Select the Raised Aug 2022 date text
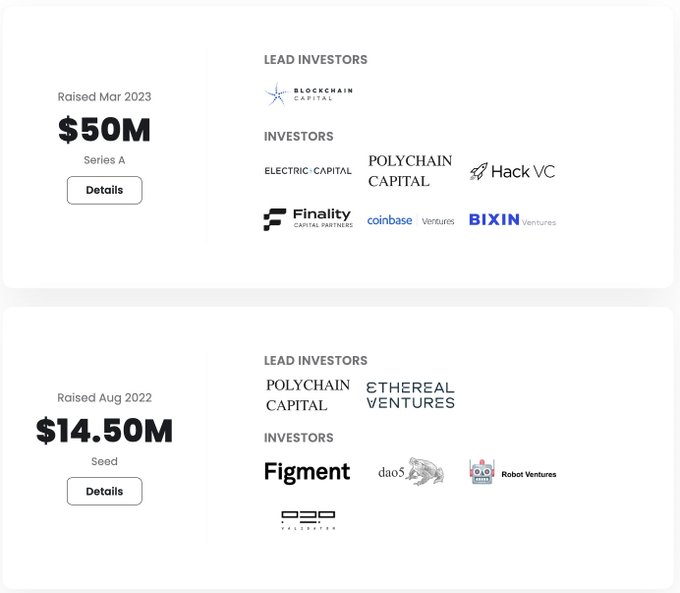The width and height of the screenshot is (680, 593). click(x=105, y=398)
